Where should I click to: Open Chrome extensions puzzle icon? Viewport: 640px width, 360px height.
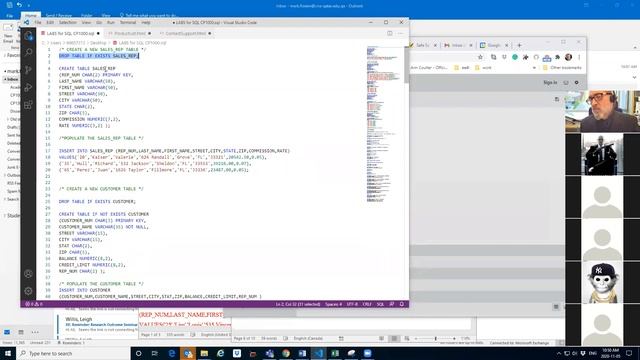point(558,57)
